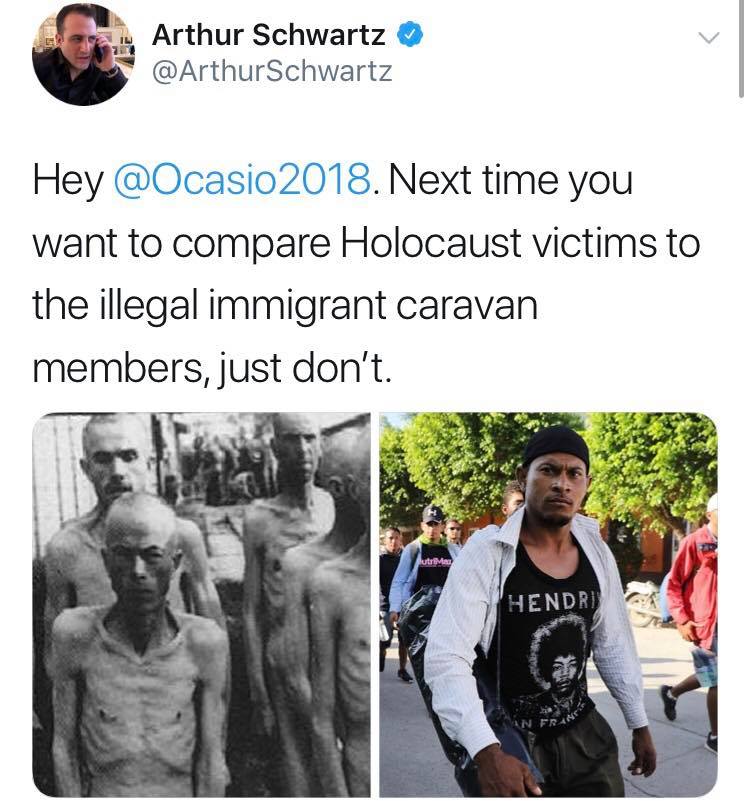Click "want to compare Holocaust victims to" line

[x=366, y=243]
